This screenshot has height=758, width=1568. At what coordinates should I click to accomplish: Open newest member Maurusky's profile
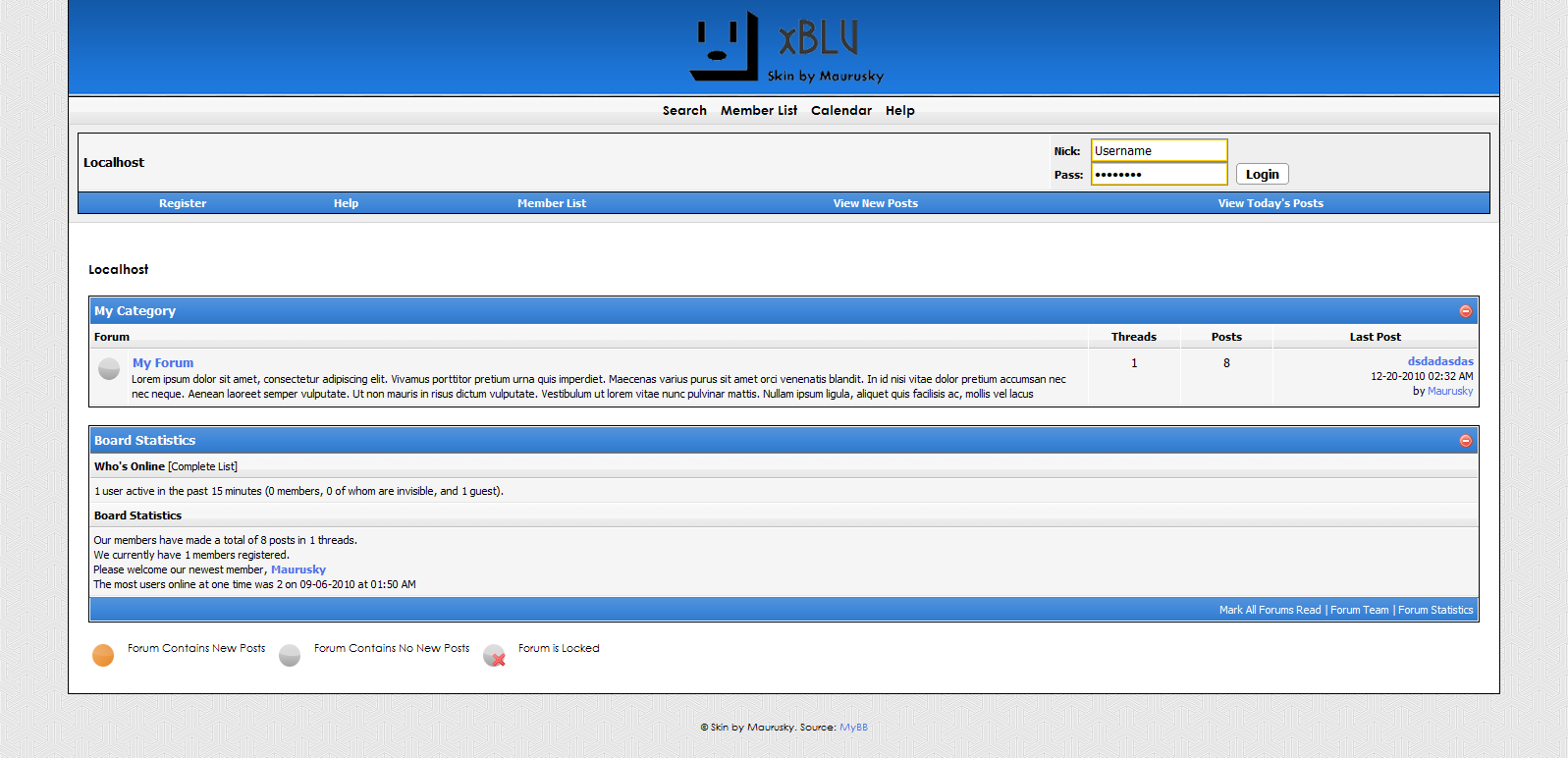pyautogui.click(x=298, y=569)
